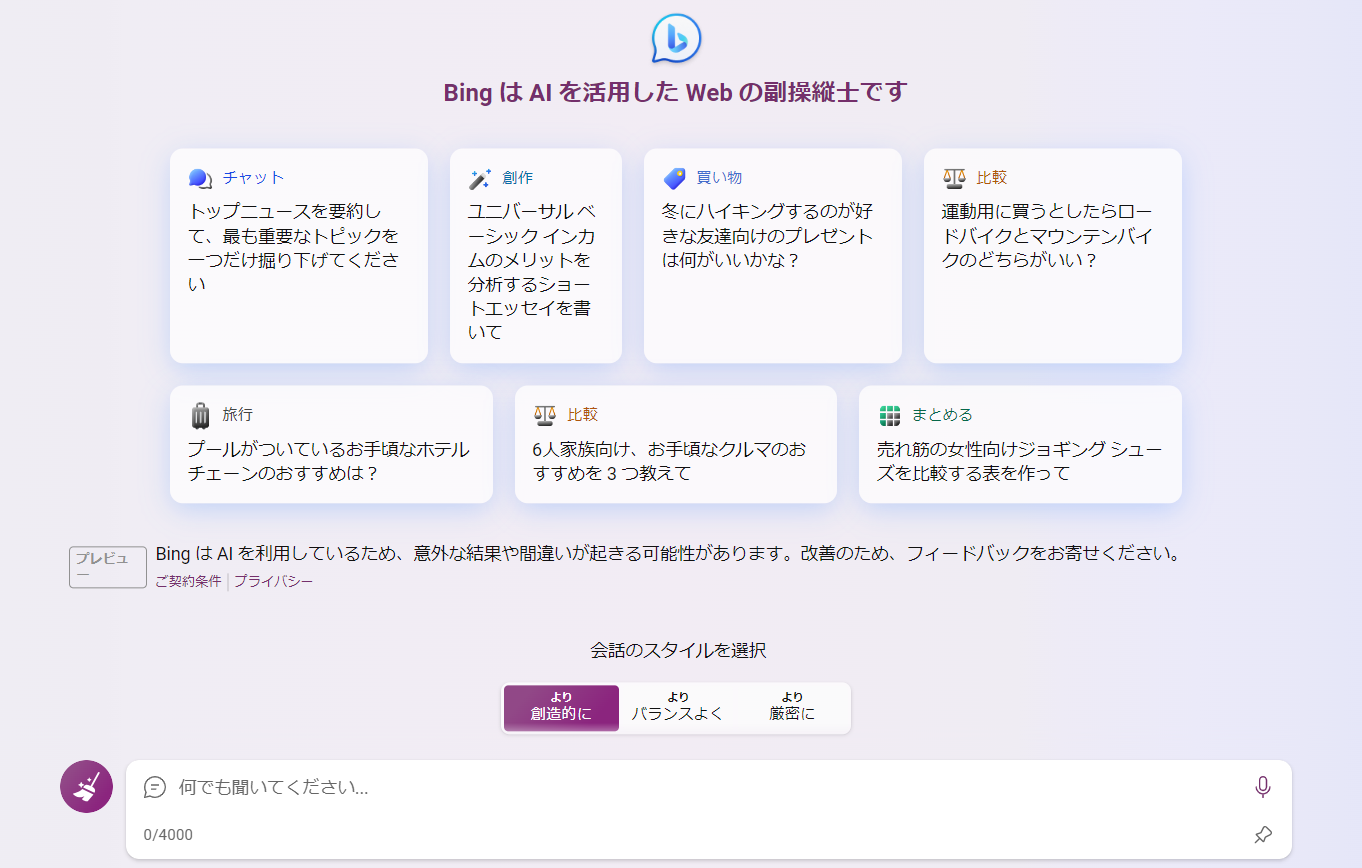Click the suitcase icon beside 旅行

click(x=200, y=415)
